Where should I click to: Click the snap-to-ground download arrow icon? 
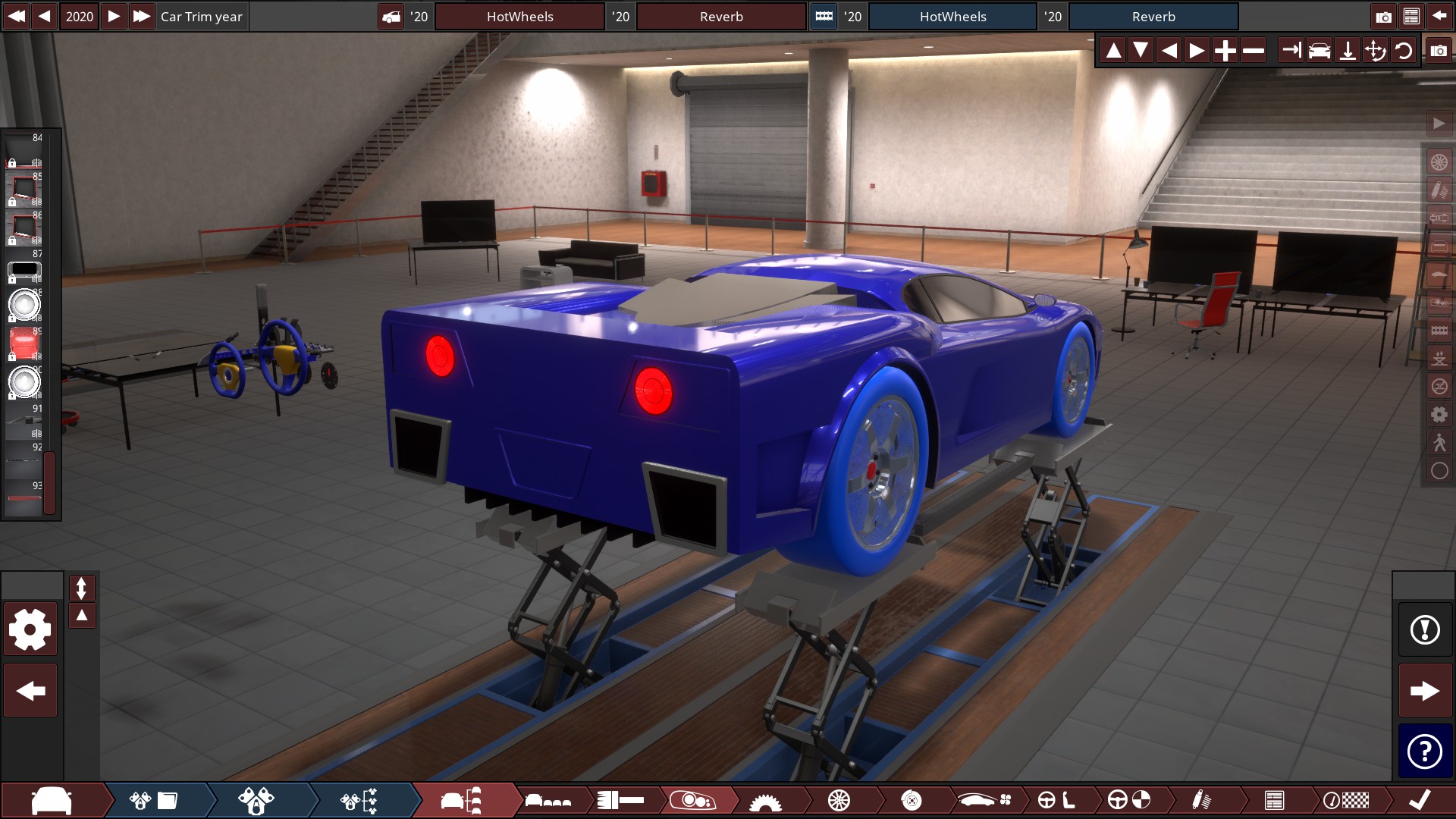(x=1348, y=51)
